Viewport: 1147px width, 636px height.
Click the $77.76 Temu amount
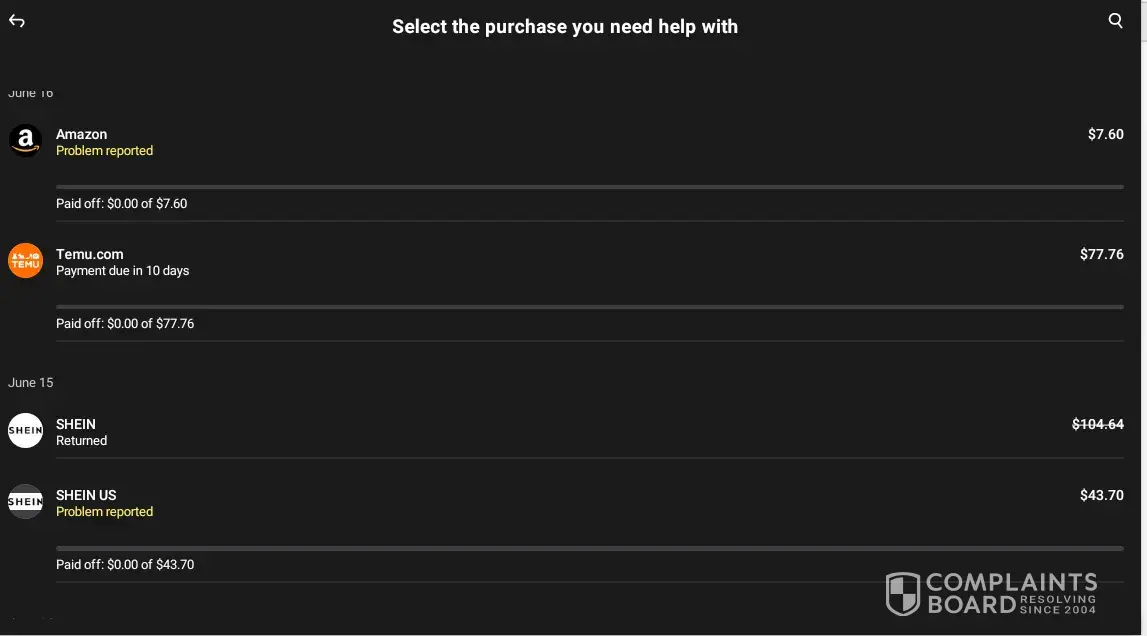pos(1101,254)
